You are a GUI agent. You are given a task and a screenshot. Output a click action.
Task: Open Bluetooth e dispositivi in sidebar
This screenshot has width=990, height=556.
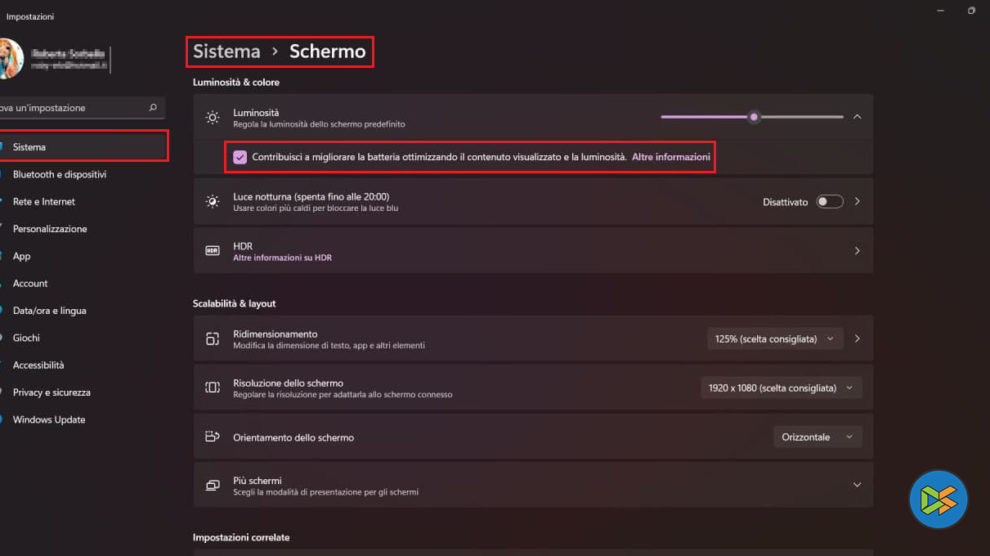[x=59, y=174]
